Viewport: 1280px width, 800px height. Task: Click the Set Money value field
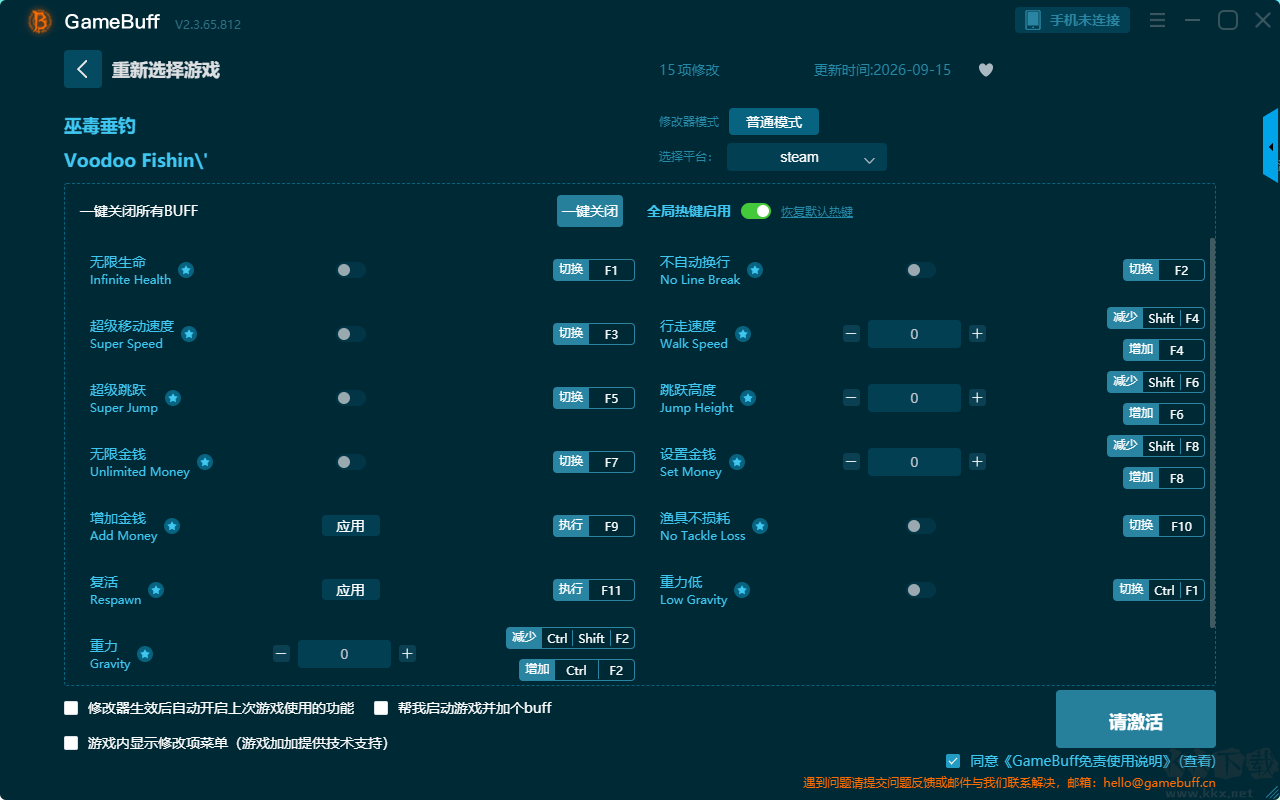[x=914, y=462]
